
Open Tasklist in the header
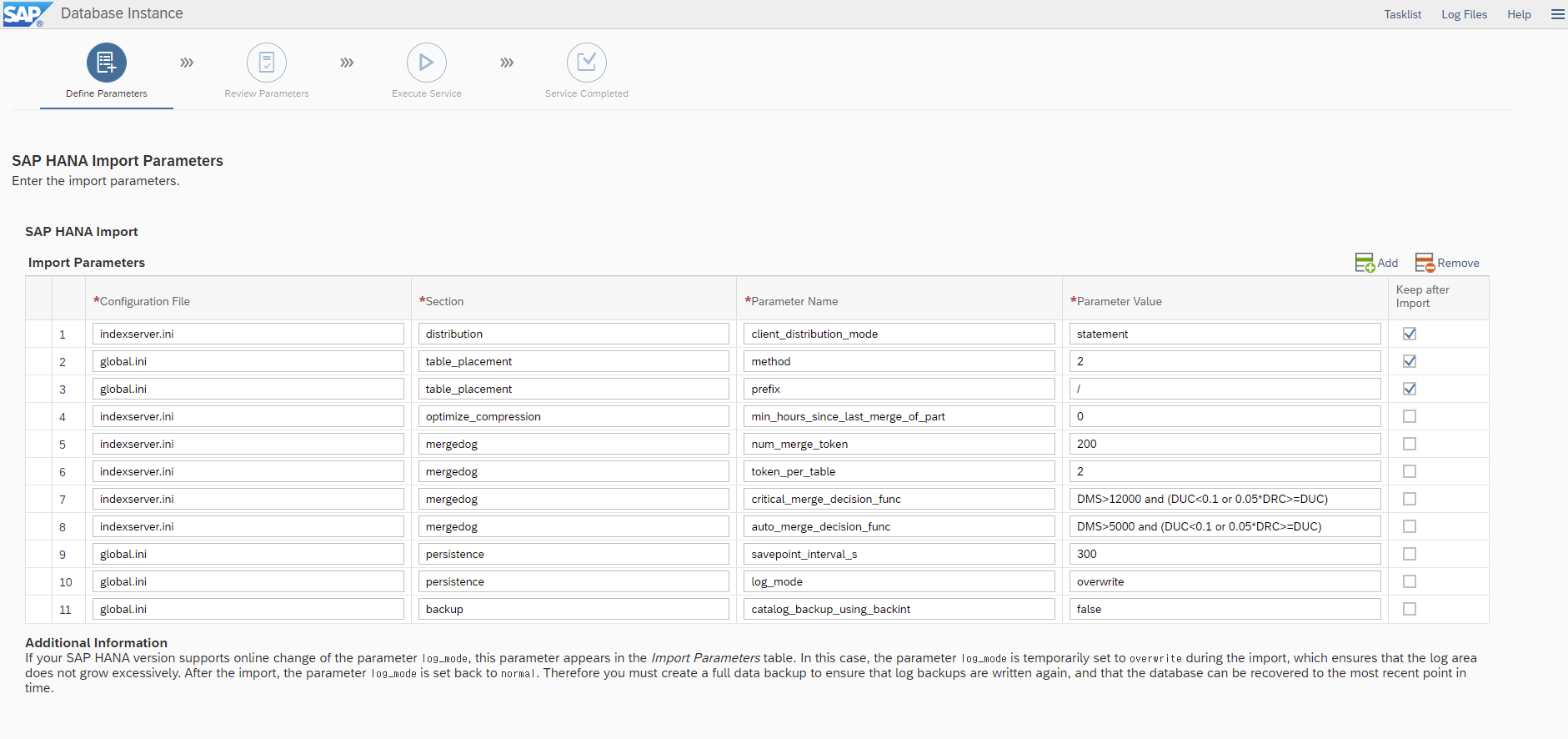pos(1403,14)
